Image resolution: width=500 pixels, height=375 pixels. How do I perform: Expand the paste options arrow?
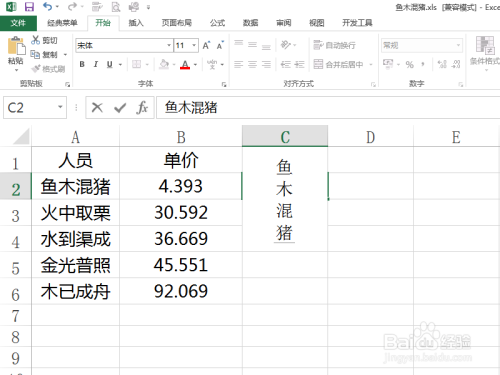coord(16,70)
